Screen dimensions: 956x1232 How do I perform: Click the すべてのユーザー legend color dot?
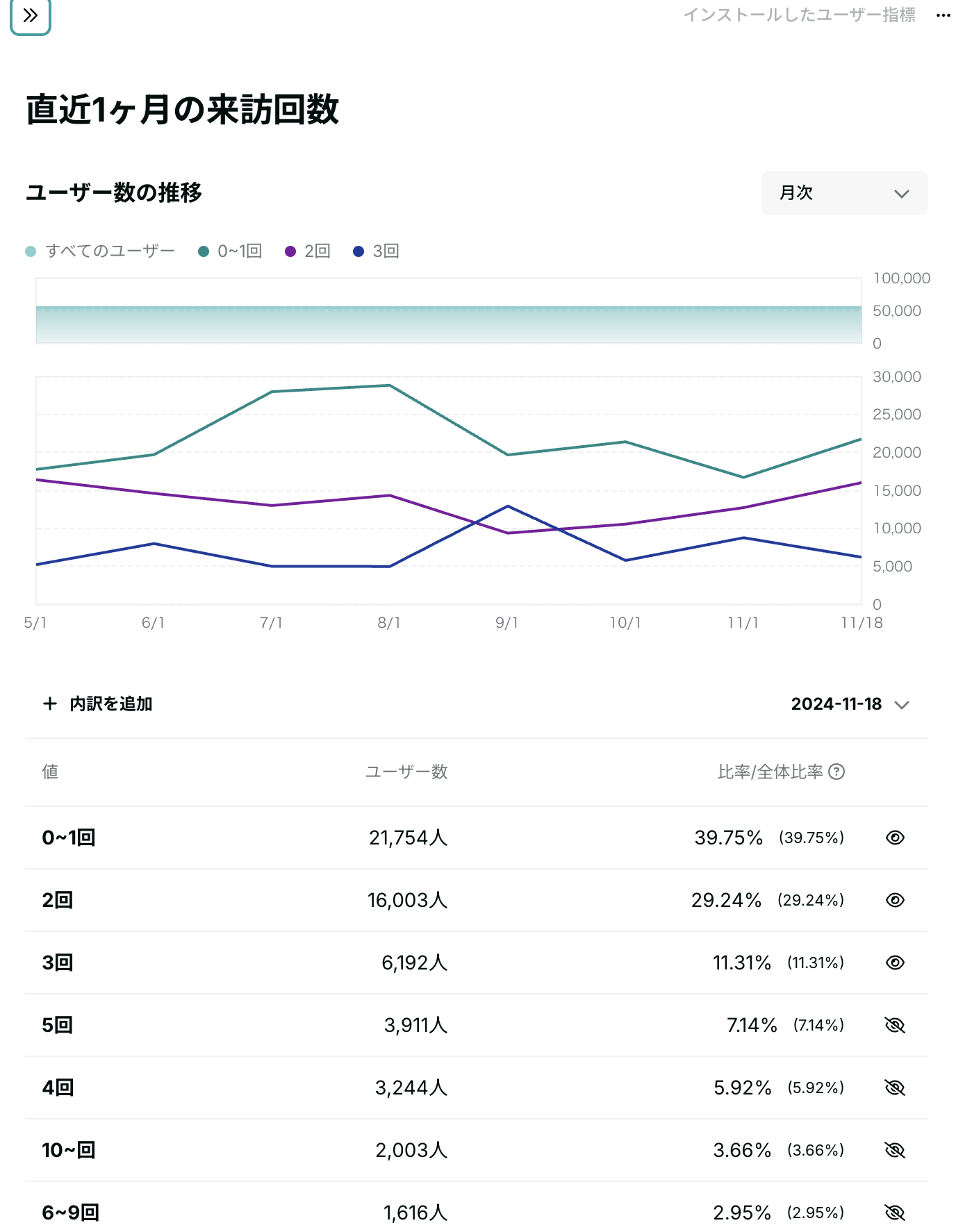tap(31, 251)
